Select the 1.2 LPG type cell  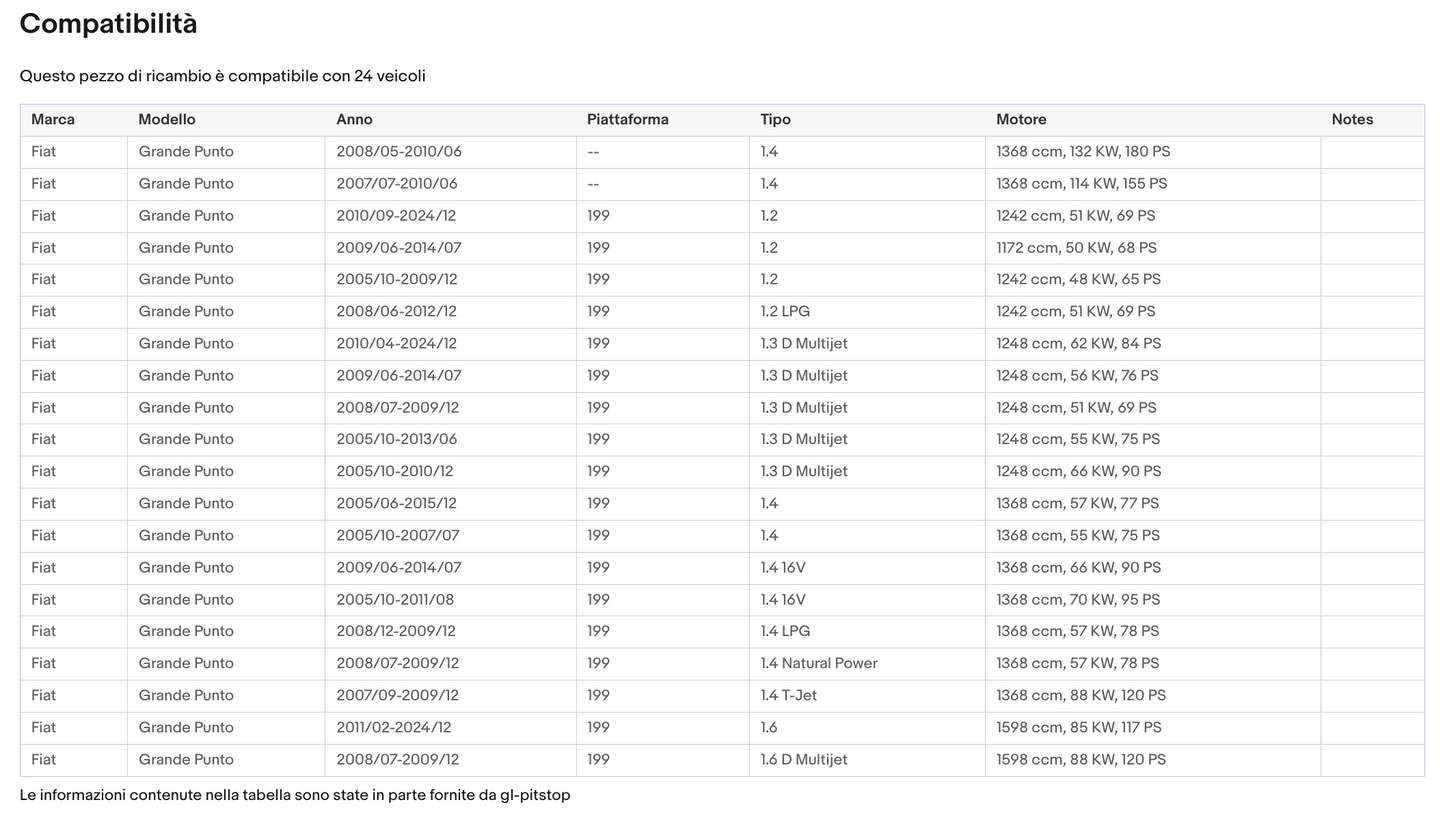pyautogui.click(x=785, y=312)
